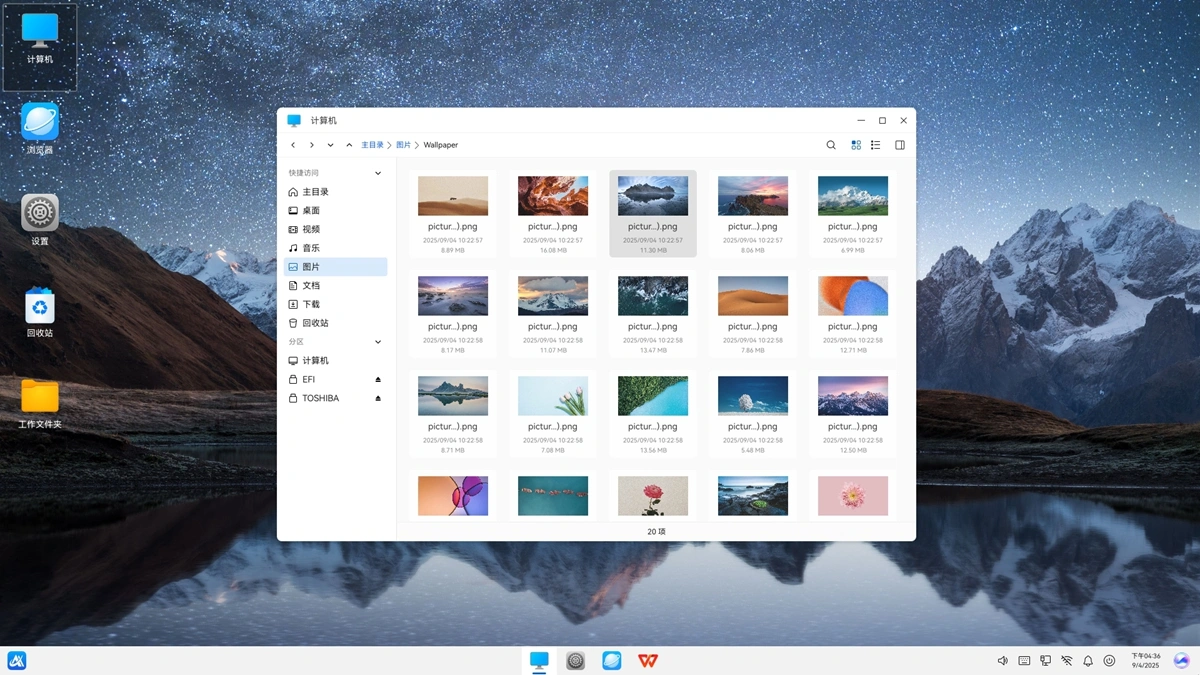
Task: Click 图片 in the breadcrumb path
Action: [x=403, y=145]
